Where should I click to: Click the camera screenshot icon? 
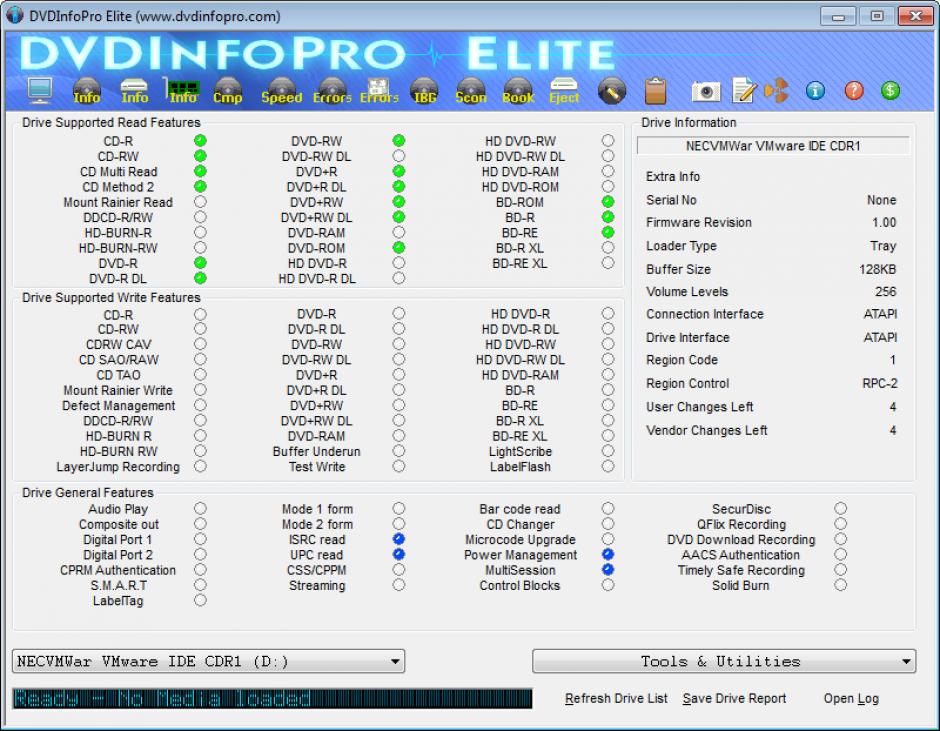[706, 91]
